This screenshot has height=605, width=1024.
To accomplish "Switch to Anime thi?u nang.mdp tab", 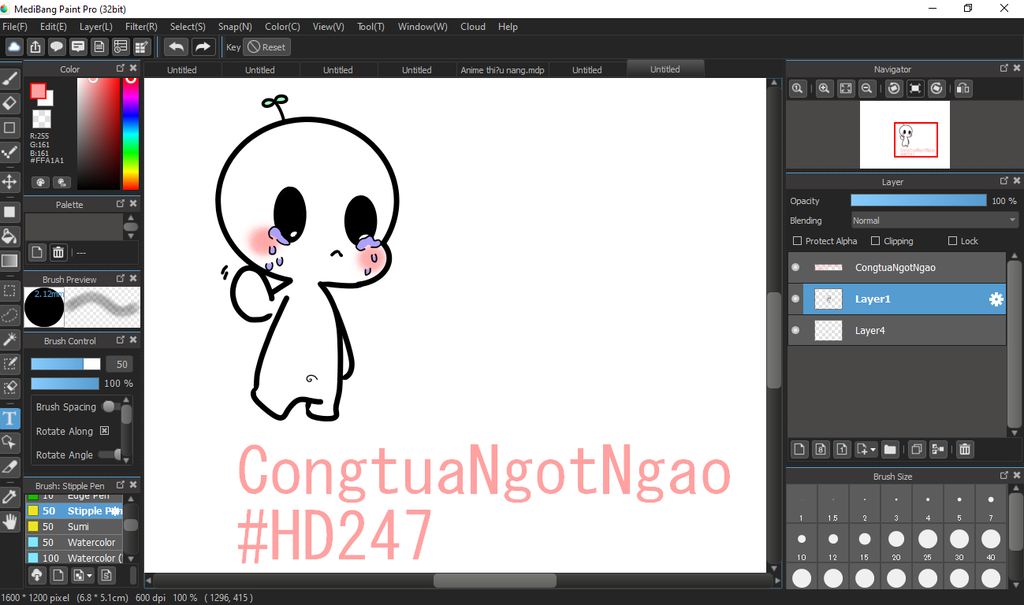I will (502, 70).
